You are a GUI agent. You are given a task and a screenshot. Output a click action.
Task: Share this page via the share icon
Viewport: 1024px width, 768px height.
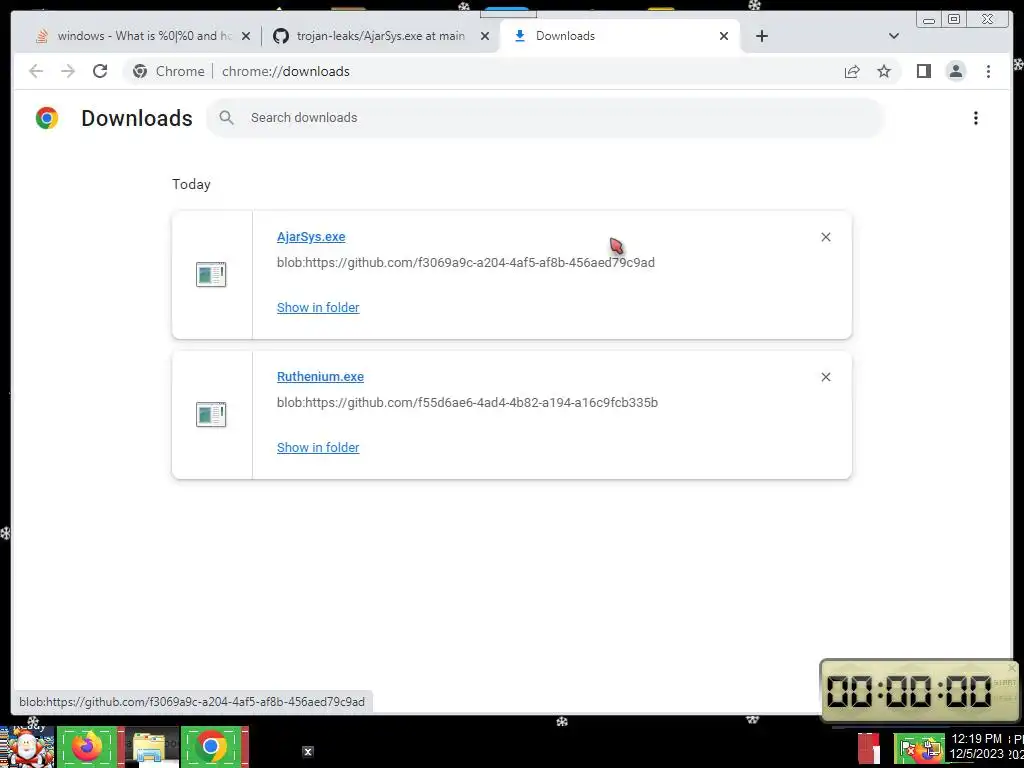pyautogui.click(x=852, y=71)
